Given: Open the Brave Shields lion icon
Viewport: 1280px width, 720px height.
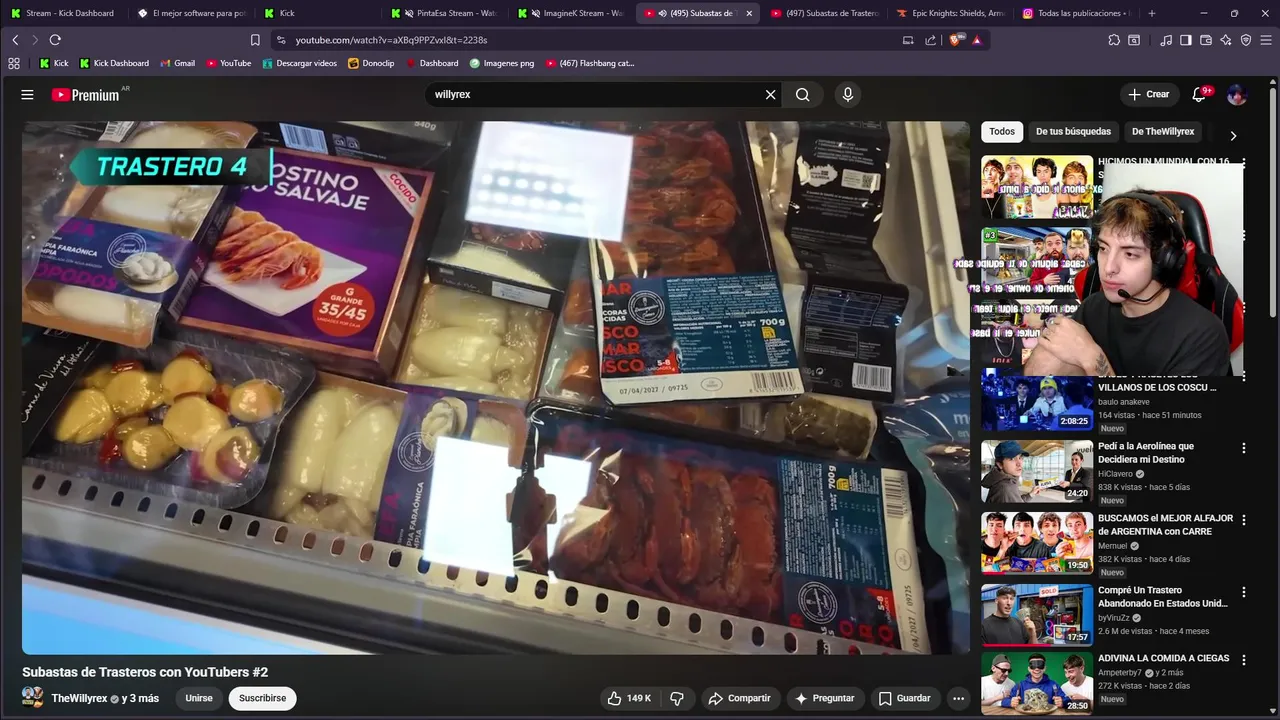Looking at the screenshot, I should [x=957, y=40].
